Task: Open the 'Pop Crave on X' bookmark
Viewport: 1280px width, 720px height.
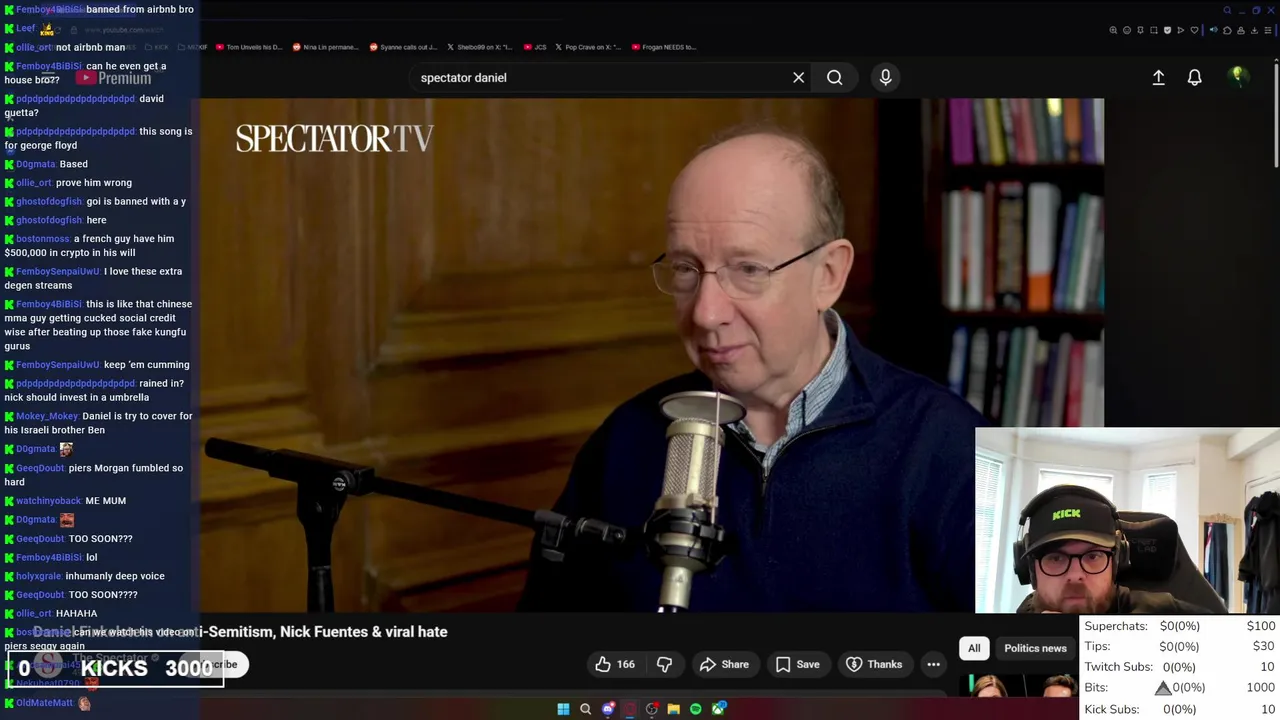Action: [588, 47]
